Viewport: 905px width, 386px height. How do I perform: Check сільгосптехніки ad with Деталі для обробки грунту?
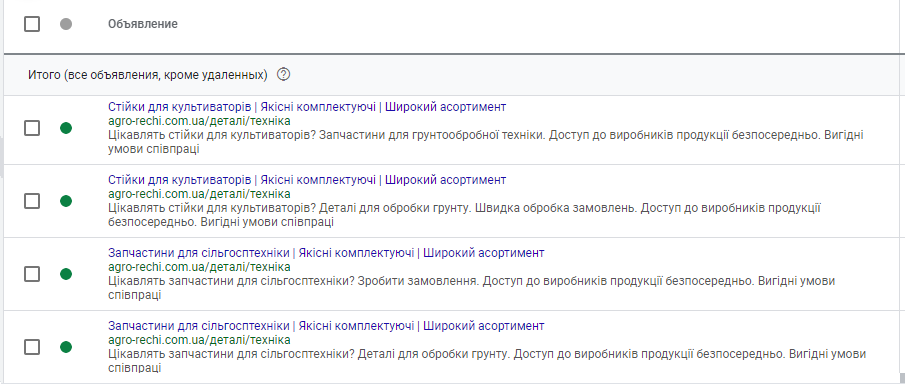[32, 347]
